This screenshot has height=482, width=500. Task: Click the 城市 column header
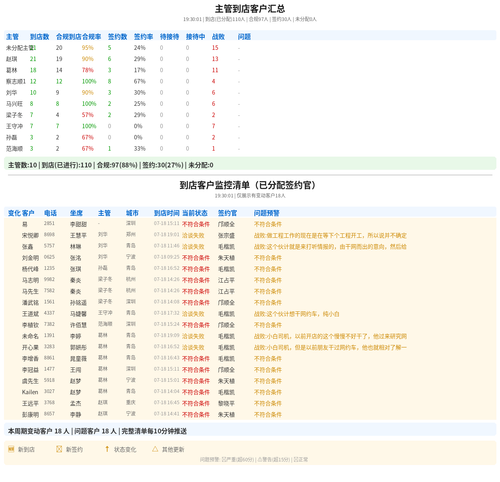click(x=132, y=213)
